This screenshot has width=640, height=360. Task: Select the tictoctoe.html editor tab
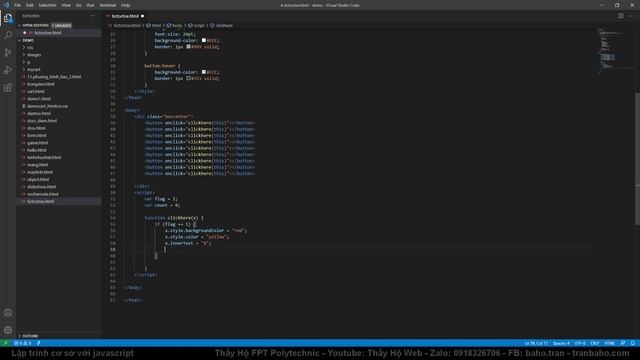(124, 16)
